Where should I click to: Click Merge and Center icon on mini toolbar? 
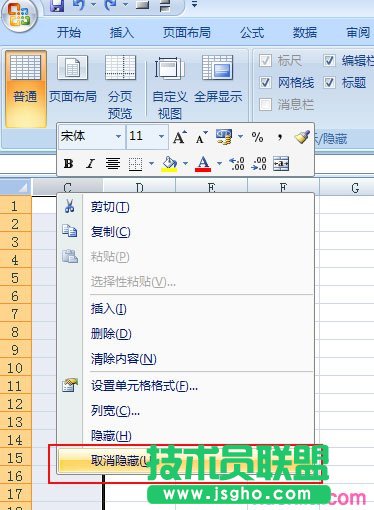281,164
